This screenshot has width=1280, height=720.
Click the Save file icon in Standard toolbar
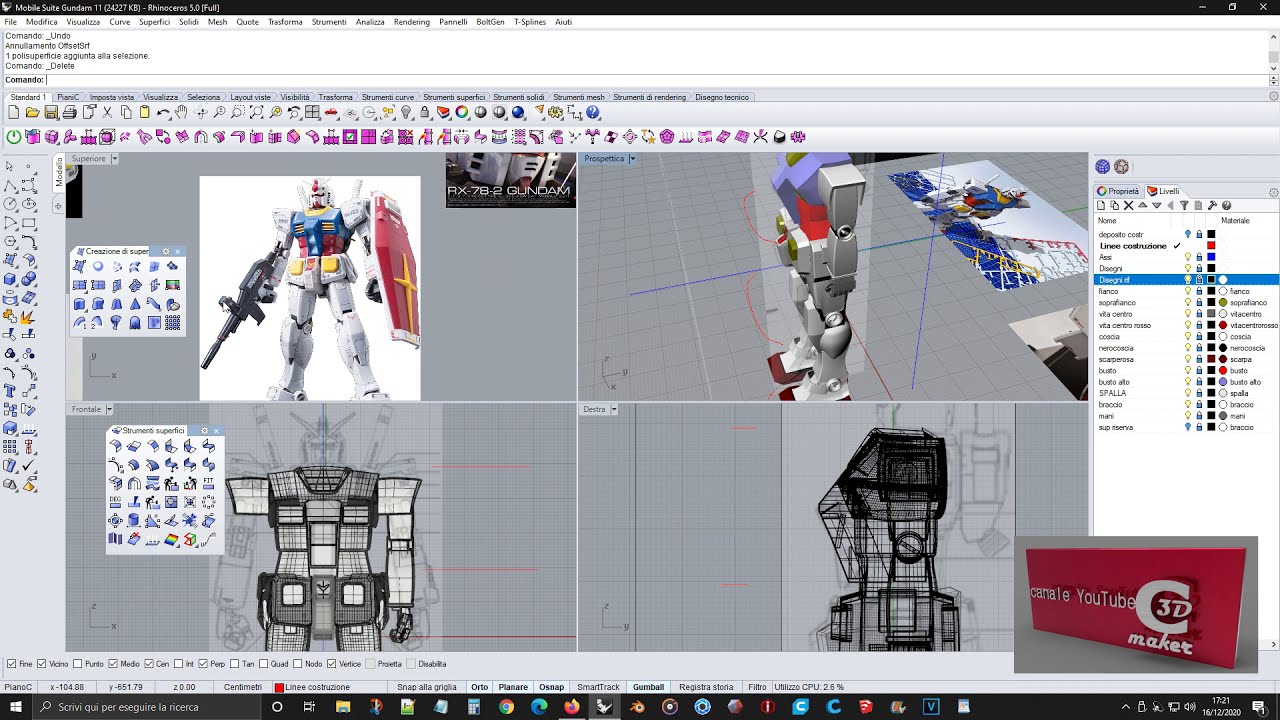click(x=51, y=113)
